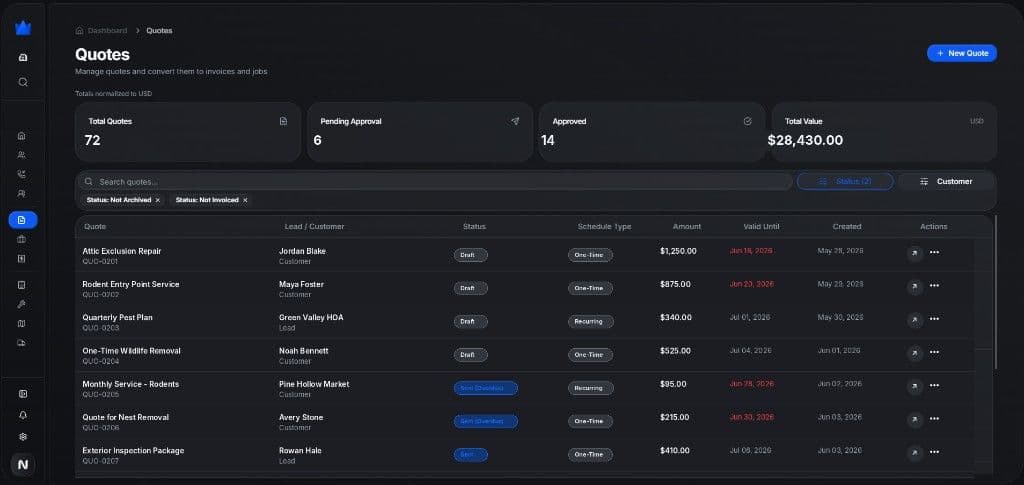Expand more actions for Quote for Nest Removal
Viewport: 1024px width, 485px height.
[x=935, y=419]
